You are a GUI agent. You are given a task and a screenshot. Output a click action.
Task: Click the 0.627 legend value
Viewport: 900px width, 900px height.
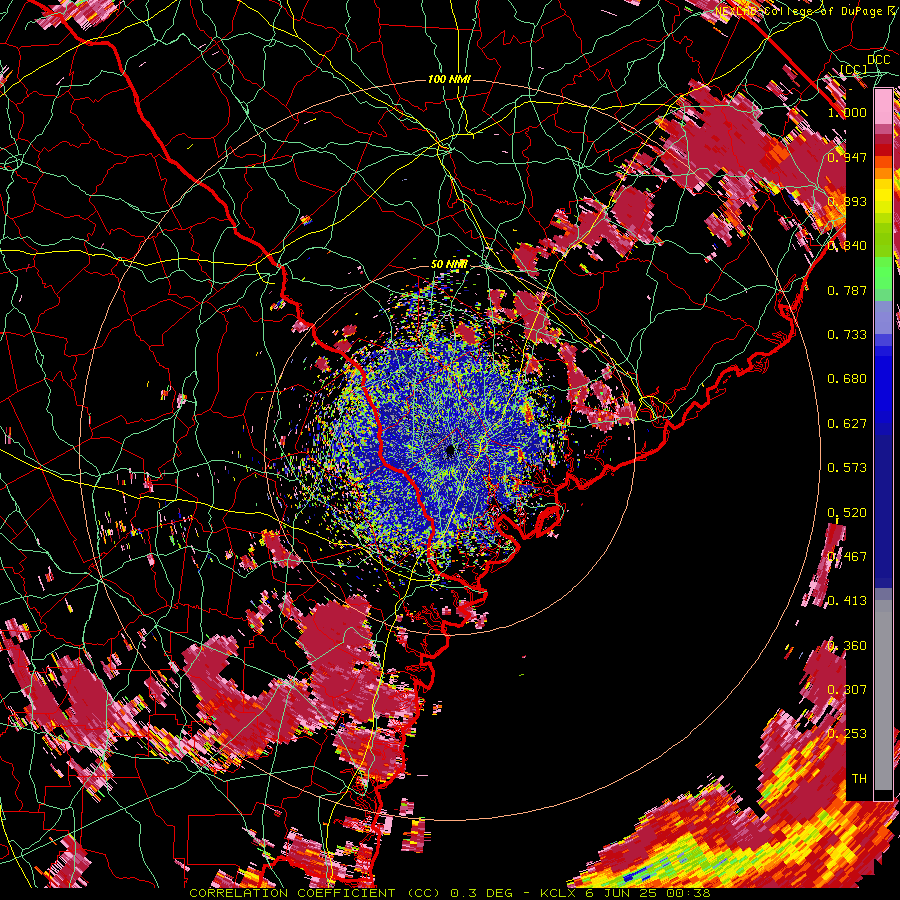(847, 424)
